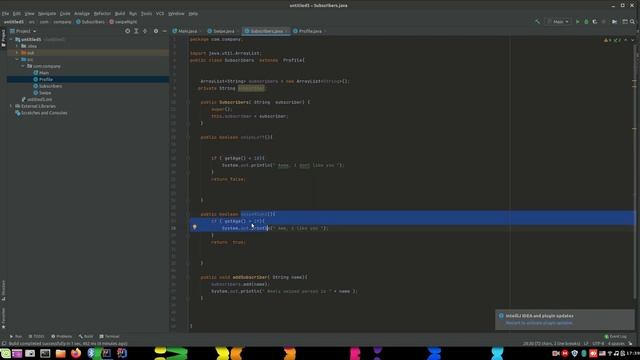Go to previous highlighted error arrow
This screenshot has height=360, width=640.
pos(626,40)
